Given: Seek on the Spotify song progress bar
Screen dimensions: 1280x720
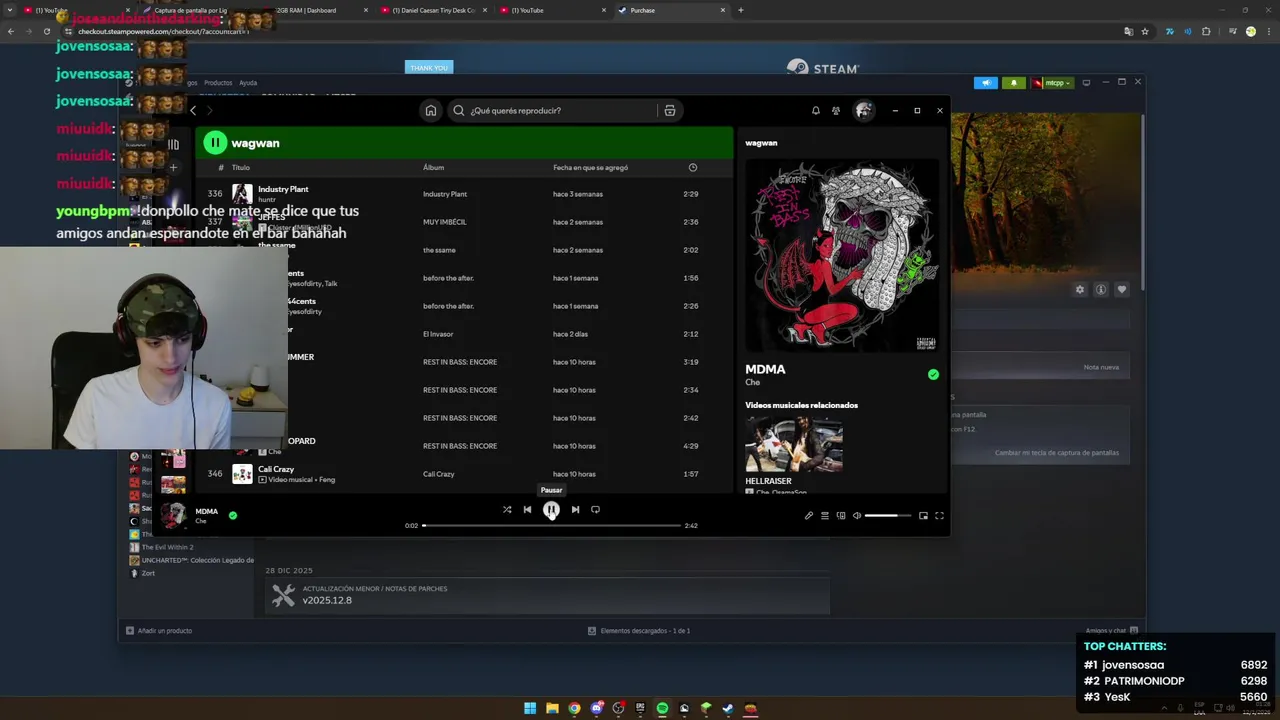Looking at the screenshot, I should [x=551, y=525].
